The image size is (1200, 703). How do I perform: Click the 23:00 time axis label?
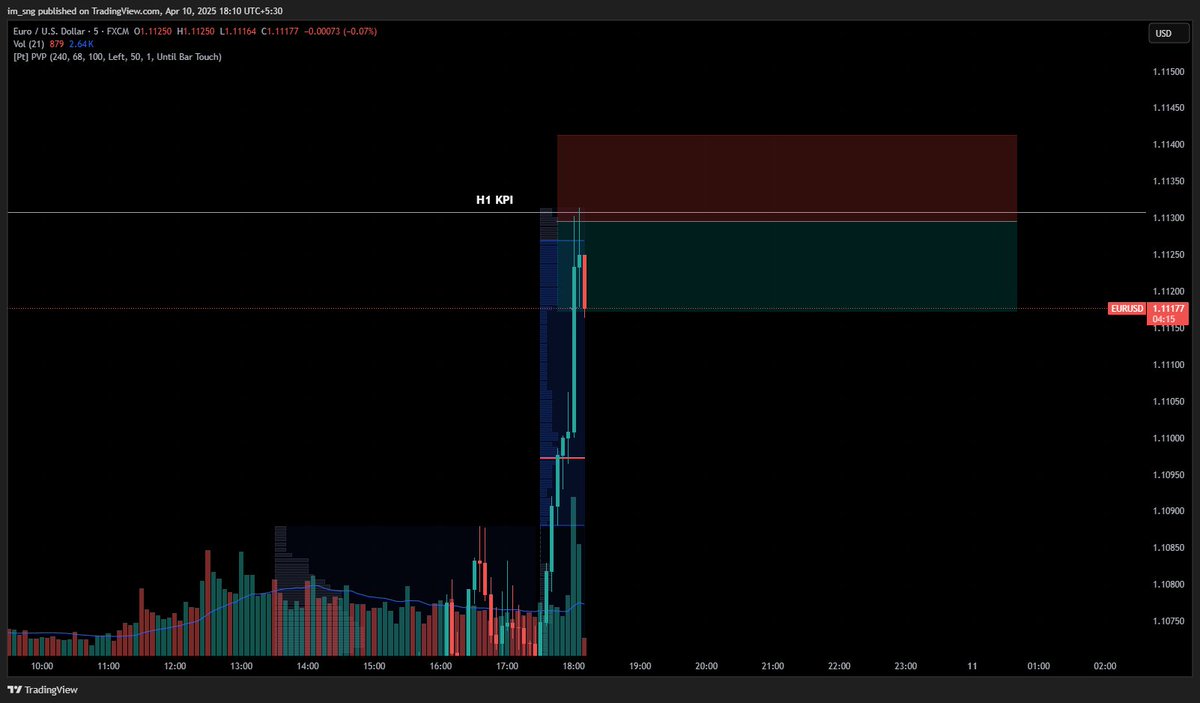click(x=906, y=666)
